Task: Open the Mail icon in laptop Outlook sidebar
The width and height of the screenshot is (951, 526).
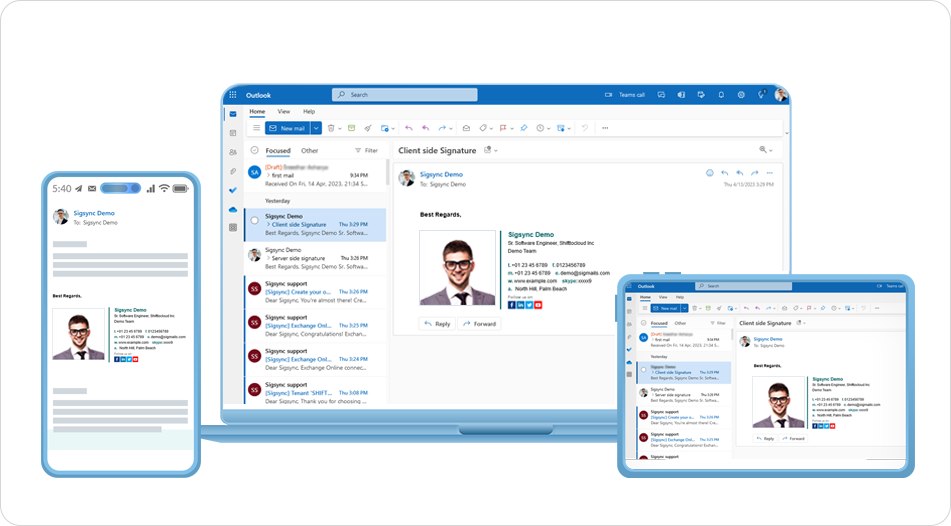Action: [233, 114]
